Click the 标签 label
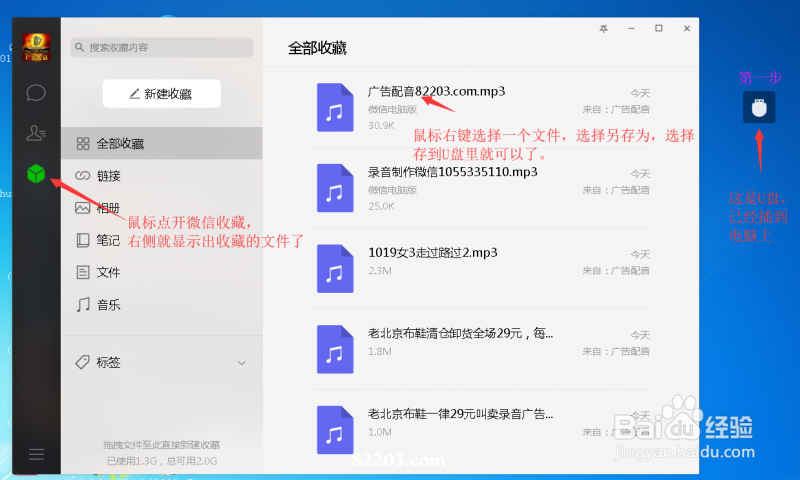The image size is (800, 480). (x=108, y=362)
